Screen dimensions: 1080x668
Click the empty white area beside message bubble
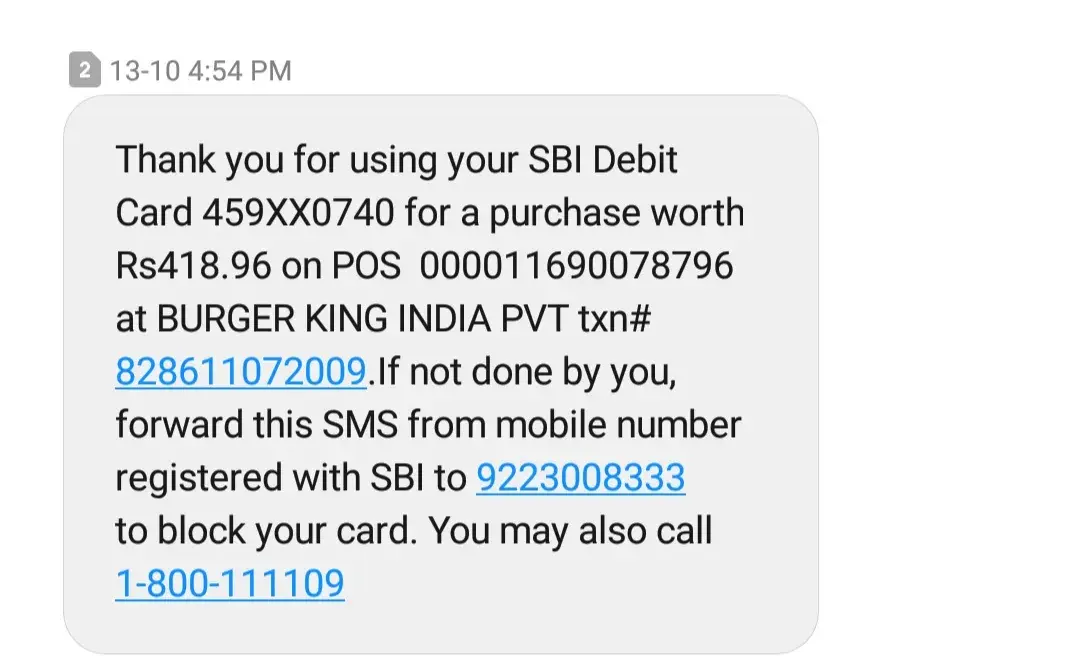coord(944,372)
